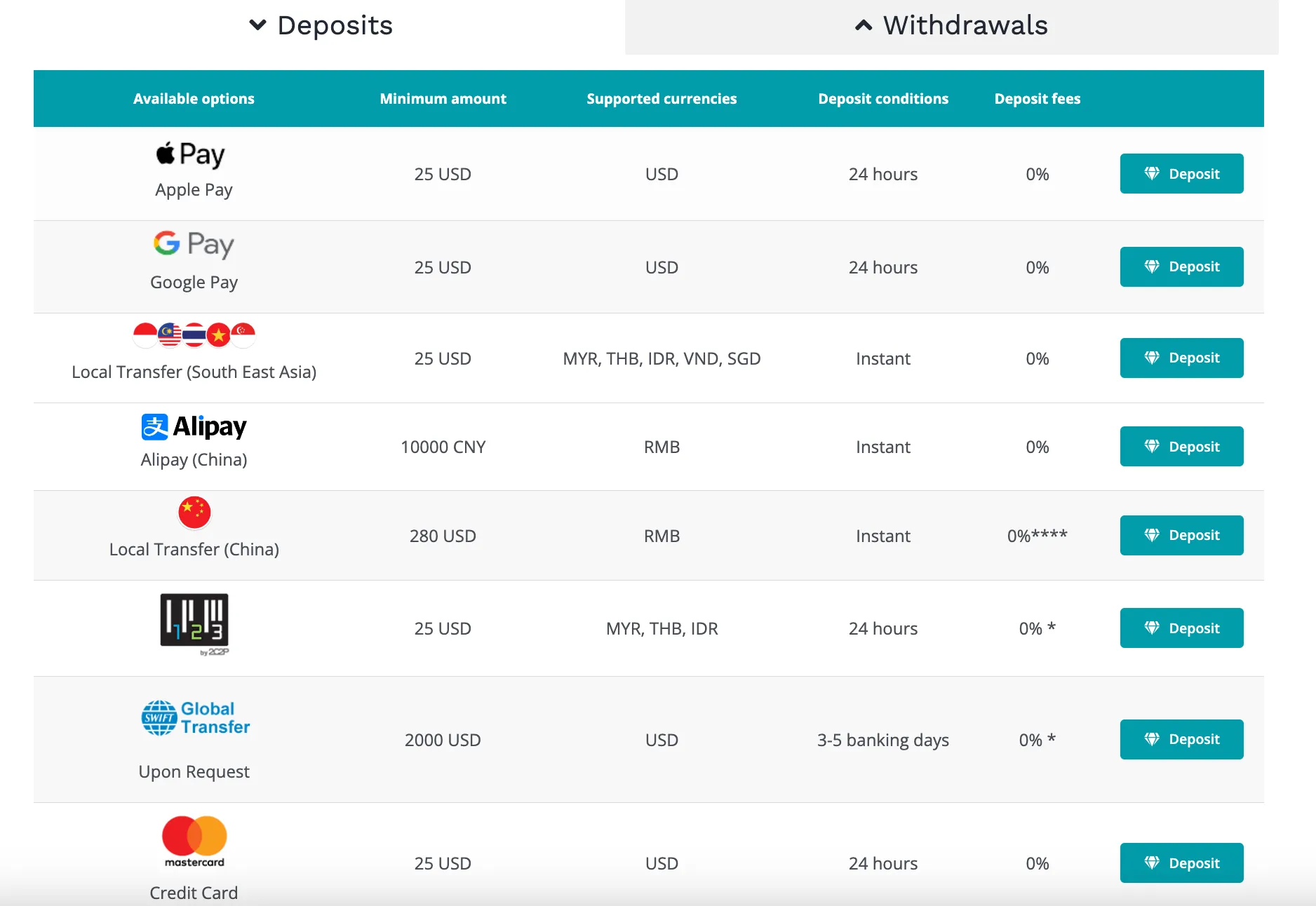
Task: Click Deposit button for Google Pay
Action: 1182,266
